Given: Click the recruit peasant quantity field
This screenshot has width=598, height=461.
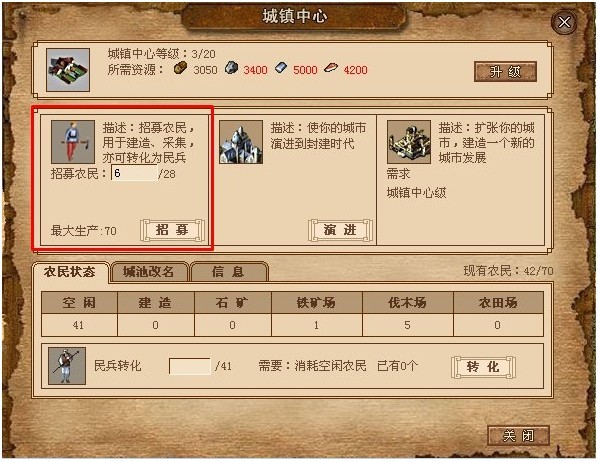Looking at the screenshot, I should pyautogui.click(x=134, y=173).
